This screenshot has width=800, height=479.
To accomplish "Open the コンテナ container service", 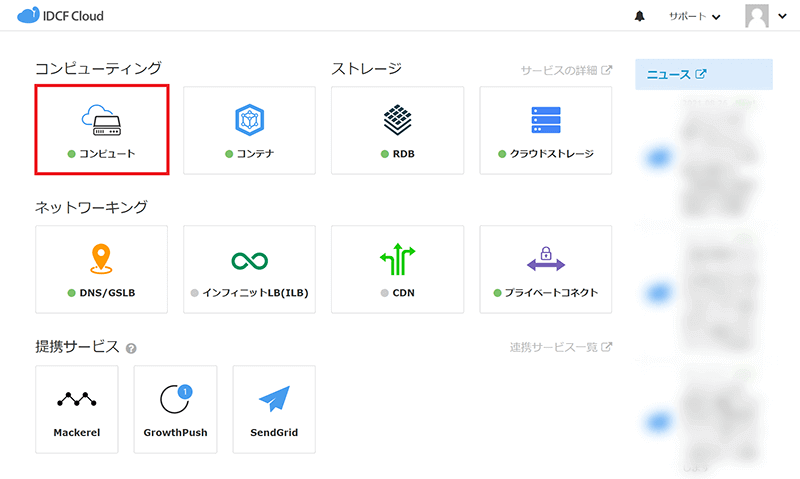I will tap(249, 130).
